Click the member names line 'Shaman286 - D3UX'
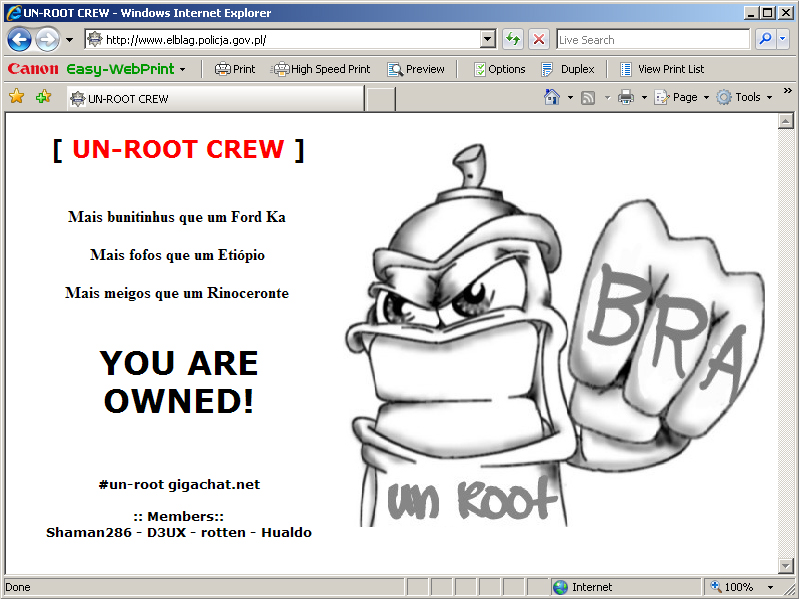 click(116, 533)
